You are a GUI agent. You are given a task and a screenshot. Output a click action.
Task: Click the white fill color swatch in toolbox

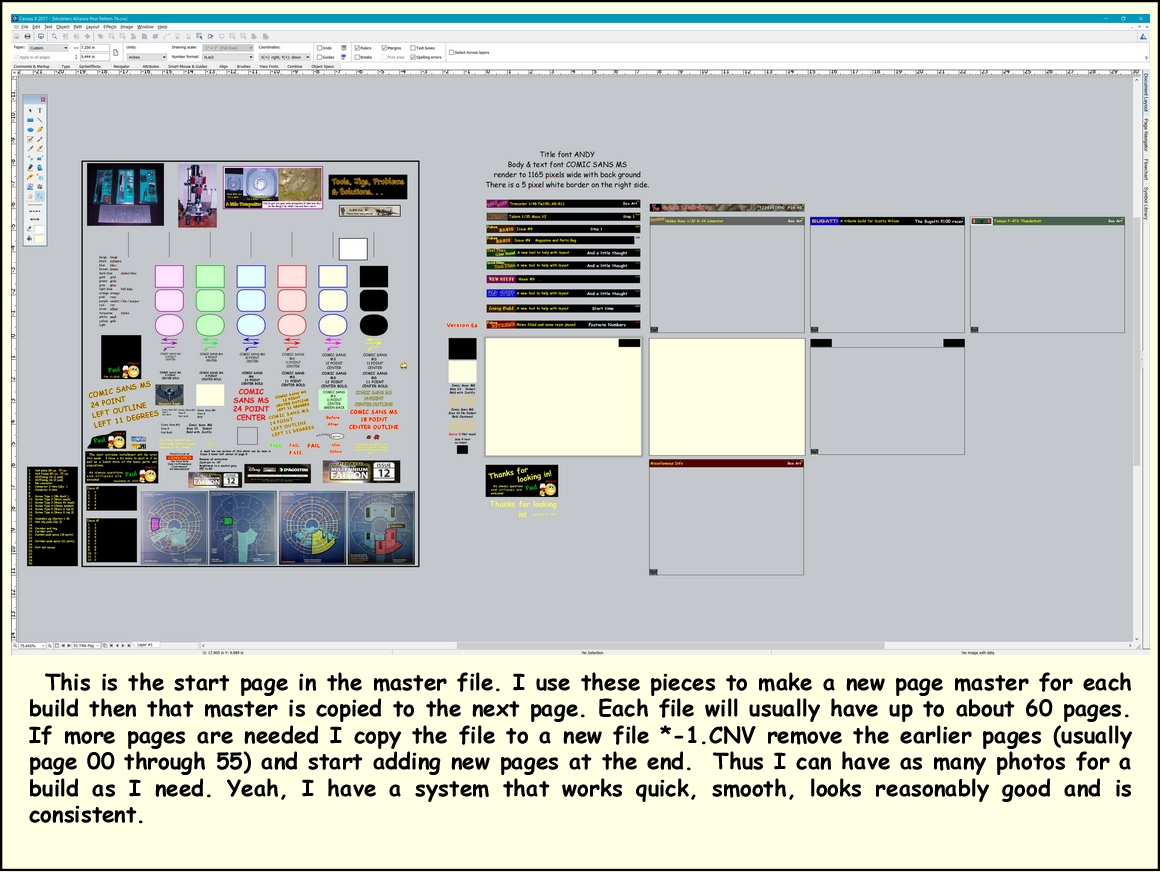pos(38,227)
